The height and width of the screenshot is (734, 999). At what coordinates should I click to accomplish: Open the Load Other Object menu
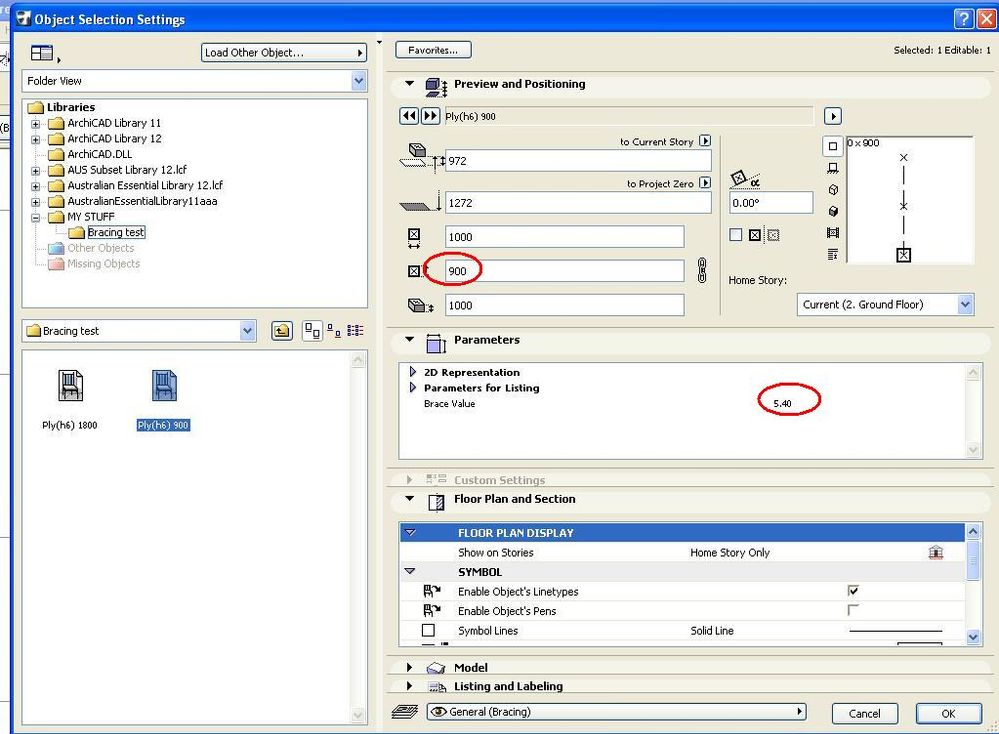(x=284, y=53)
